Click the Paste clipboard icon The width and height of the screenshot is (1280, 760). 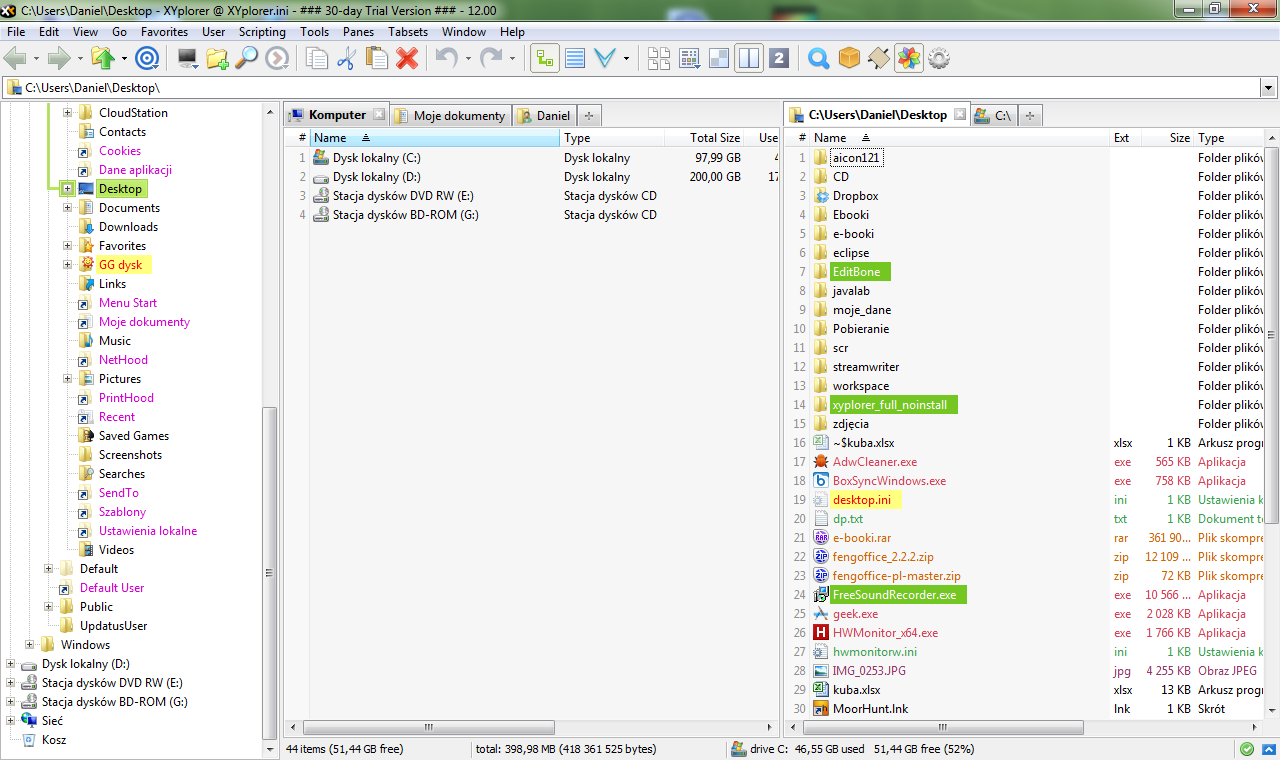377,59
